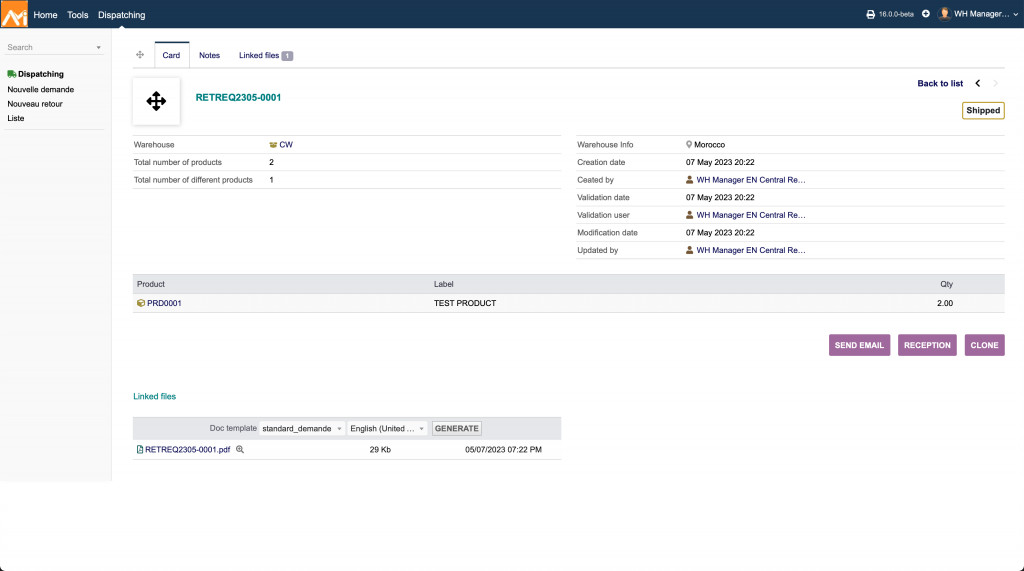Click the next record arrow icon
This screenshot has height=571, width=1024.
[995, 84]
